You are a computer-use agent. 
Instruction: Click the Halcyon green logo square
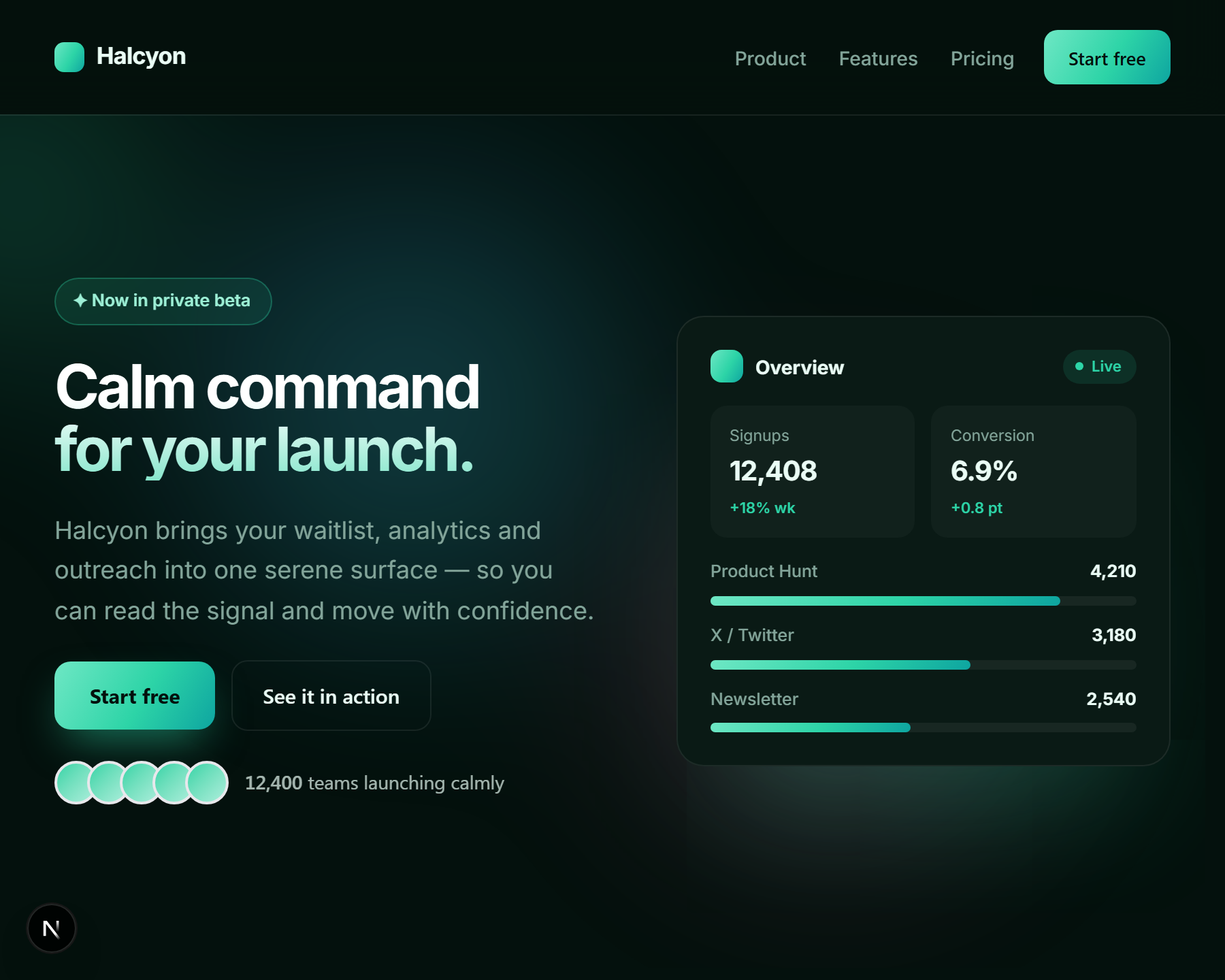(x=69, y=57)
